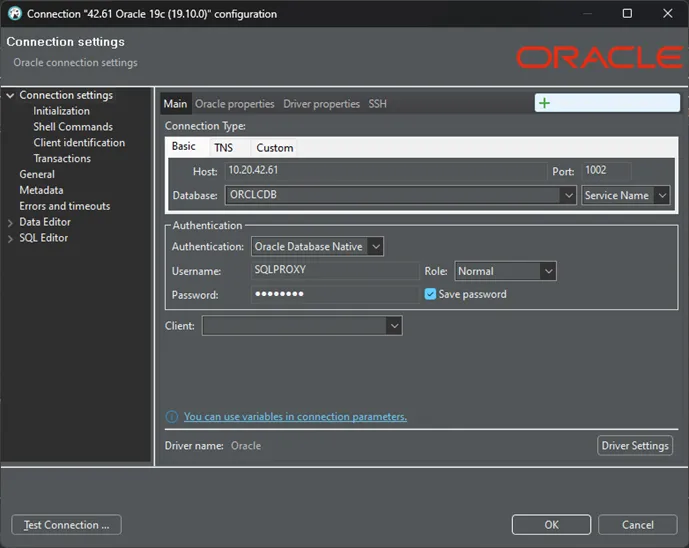689x548 pixels.
Task: Expand the Data Editor tree node
Action: (x=10, y=223)
